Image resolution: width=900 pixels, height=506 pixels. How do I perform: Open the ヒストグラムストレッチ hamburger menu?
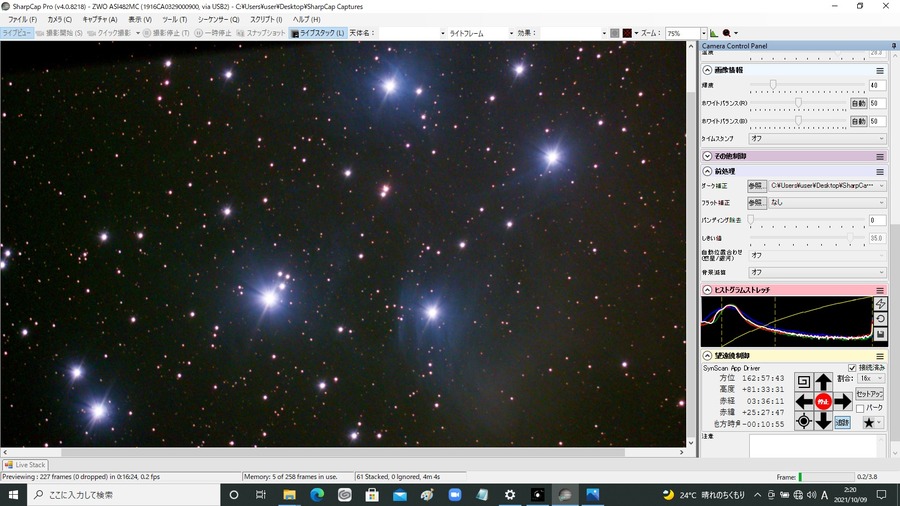[879, 290]
